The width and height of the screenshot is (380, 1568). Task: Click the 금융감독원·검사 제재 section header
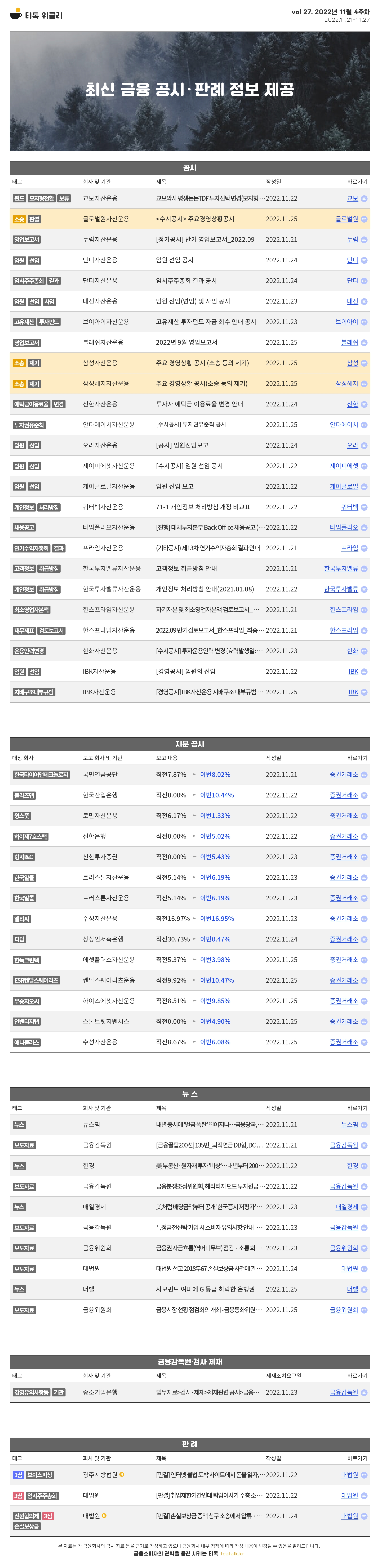190,1362
